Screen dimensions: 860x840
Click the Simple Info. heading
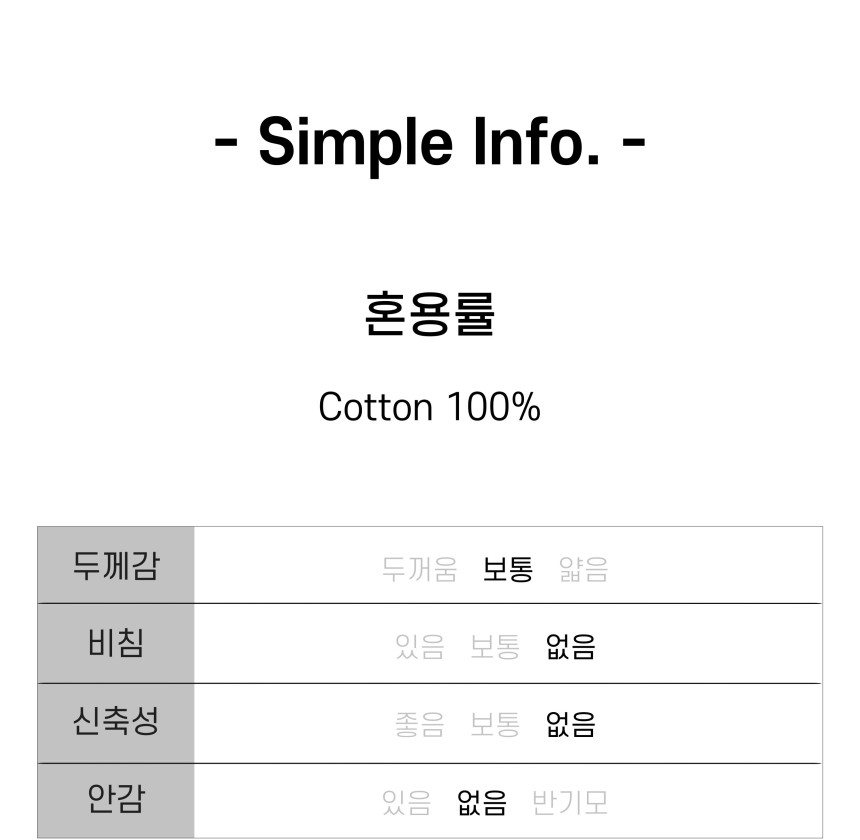coord(429,141)
